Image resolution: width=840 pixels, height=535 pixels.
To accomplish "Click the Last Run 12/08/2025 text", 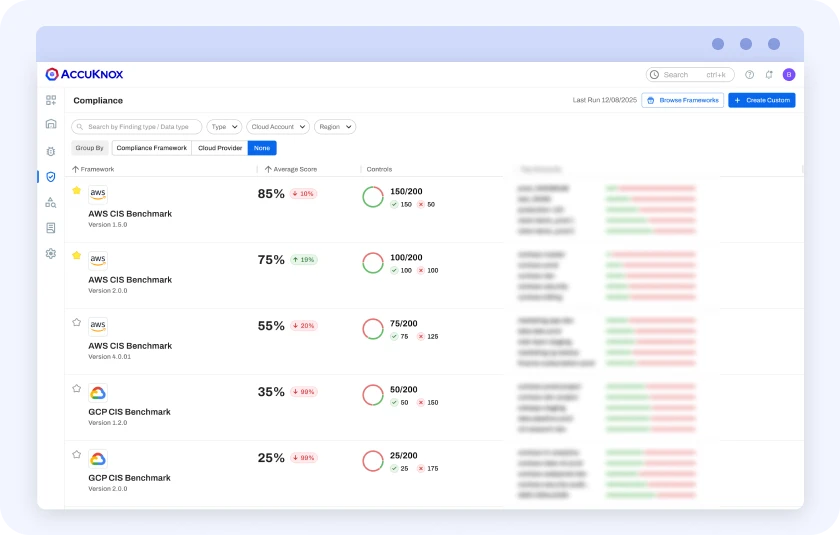I will tap(605, 100).
